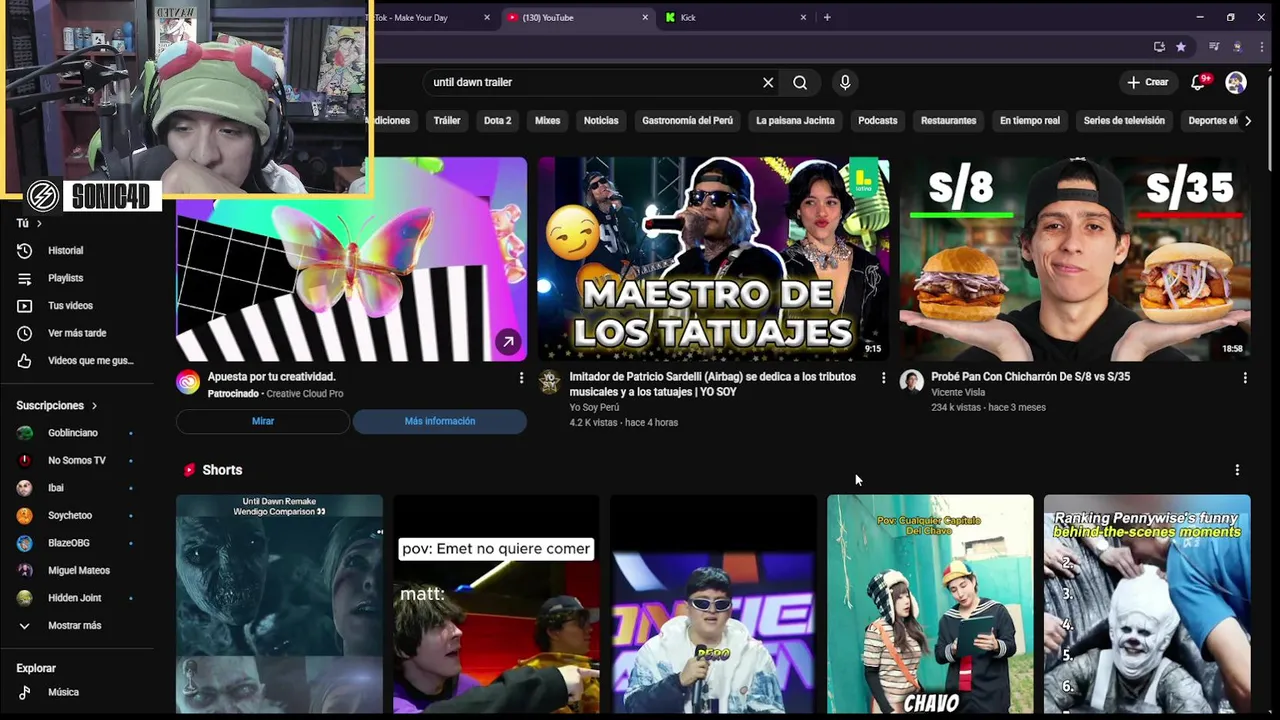
Task: Select the Podcasts filter chip
Action: click(878, 121)
